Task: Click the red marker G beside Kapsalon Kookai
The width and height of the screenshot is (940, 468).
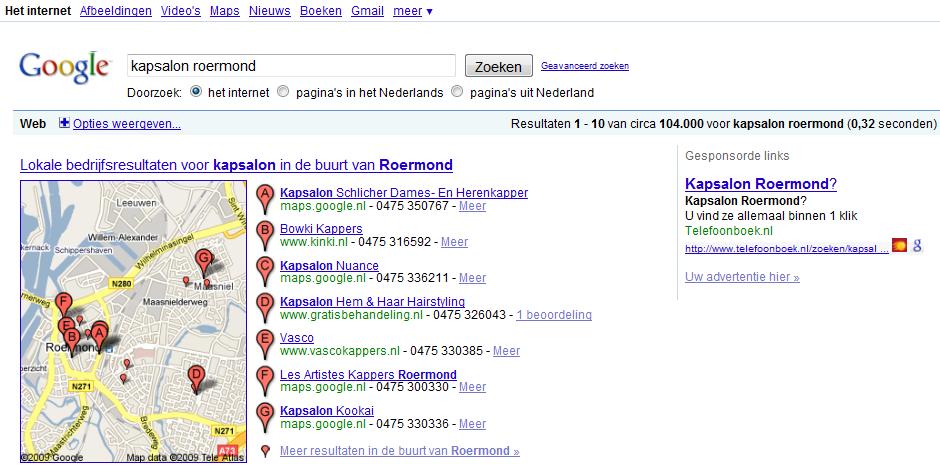Action: [265, 418]
